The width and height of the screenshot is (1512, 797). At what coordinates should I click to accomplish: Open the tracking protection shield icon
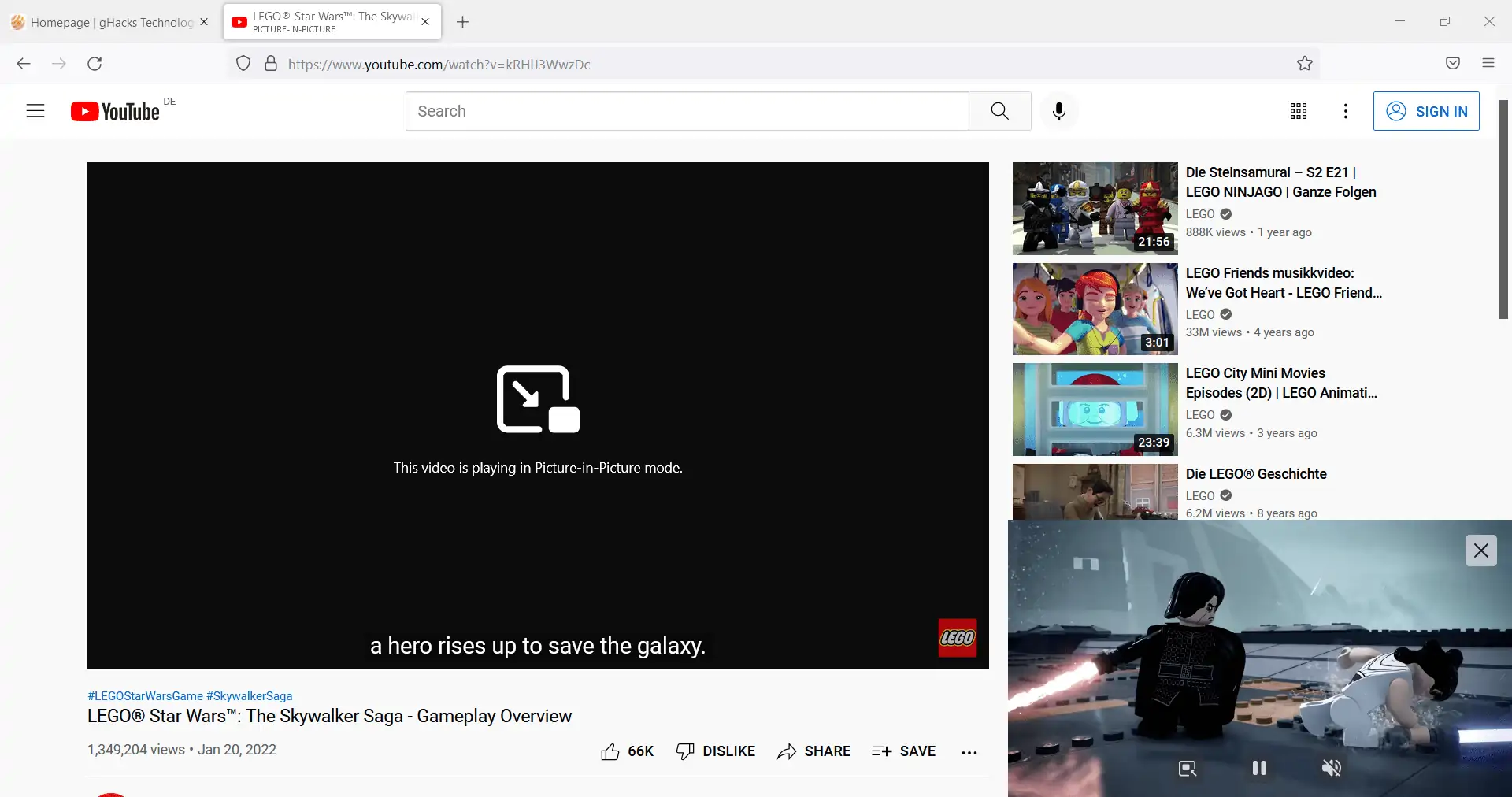pyautogui.click(x=243, y=64)
